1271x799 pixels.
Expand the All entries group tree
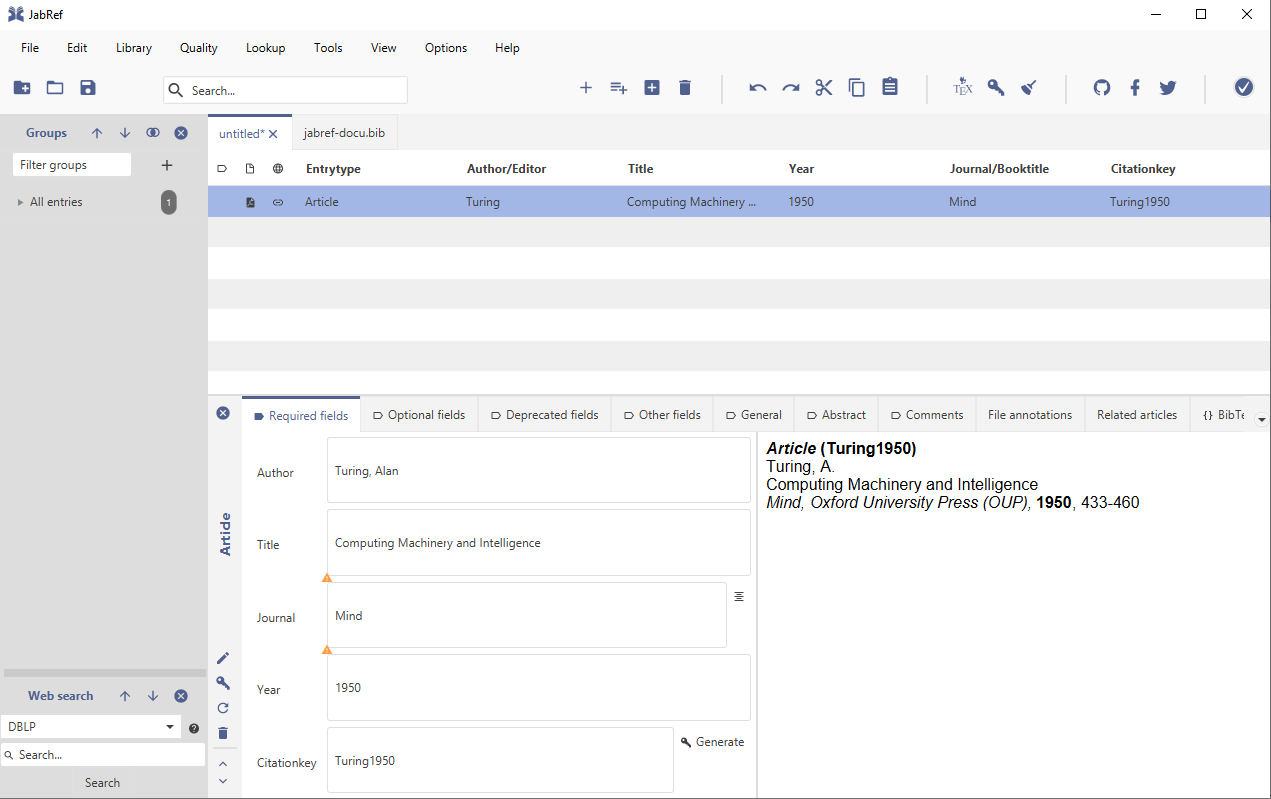coord(20,203)
